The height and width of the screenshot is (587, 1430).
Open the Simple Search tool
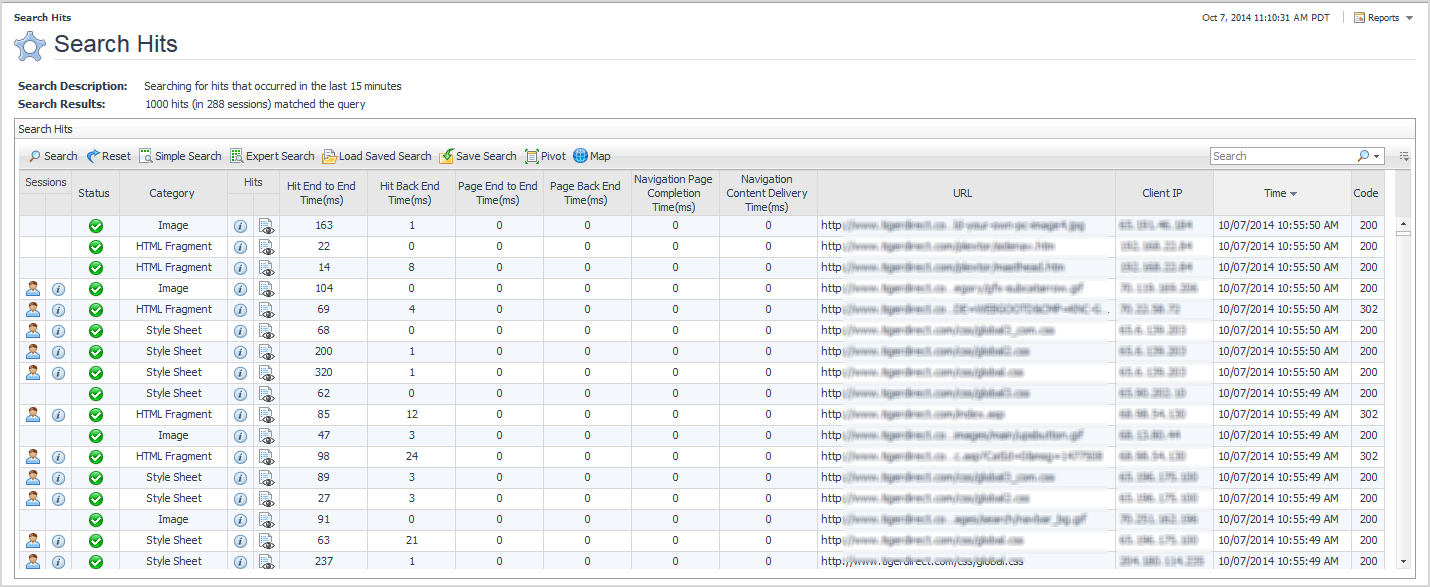point(180,156)
